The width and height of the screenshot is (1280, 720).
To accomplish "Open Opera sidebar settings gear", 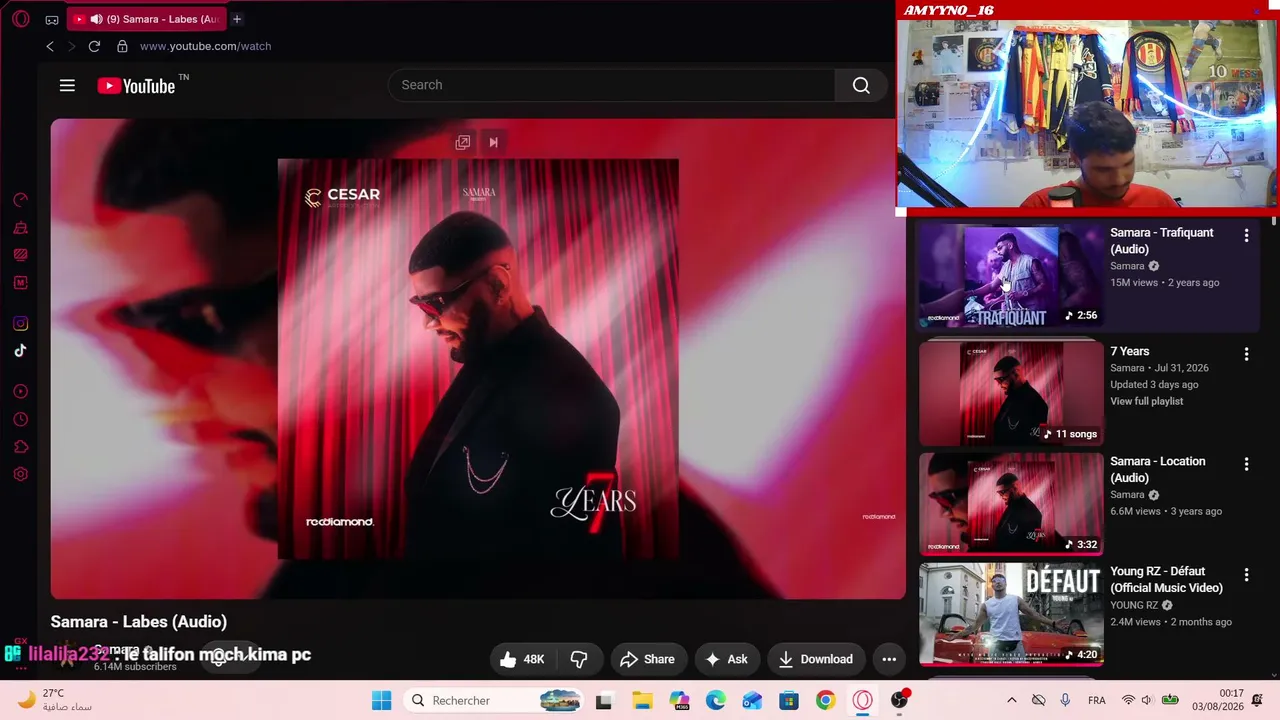I will pyautogui.click(x=20, y=474).
